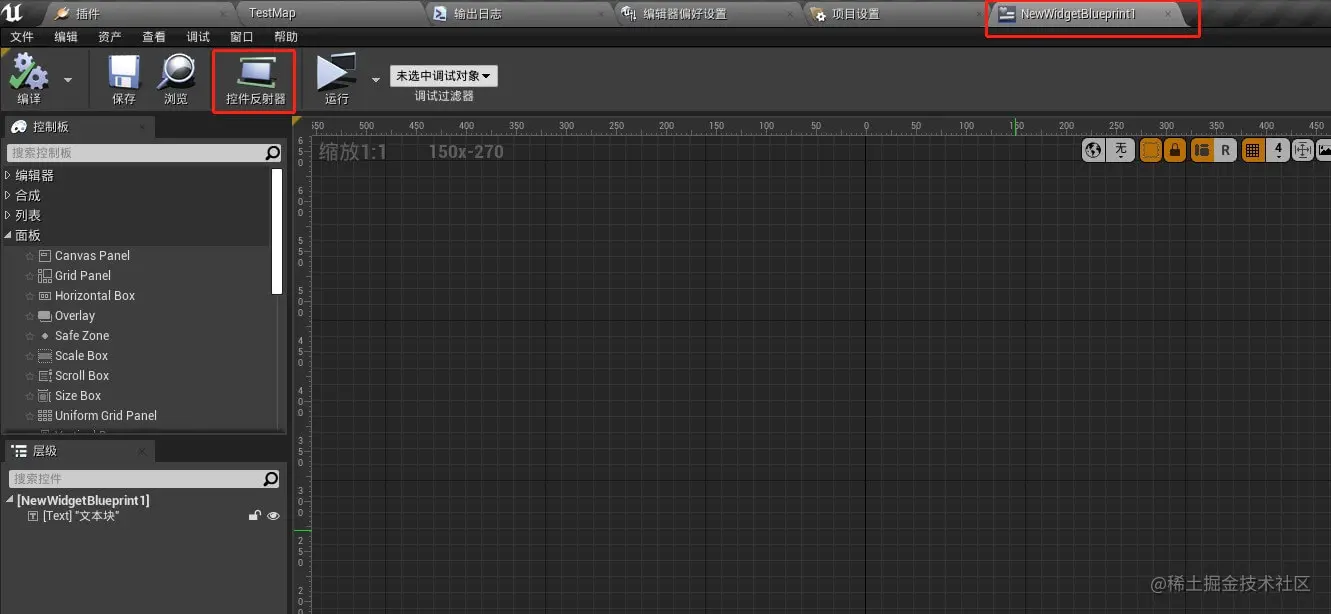
Task: Switch to the 输出日志 tab
Action: click(520, 14)
